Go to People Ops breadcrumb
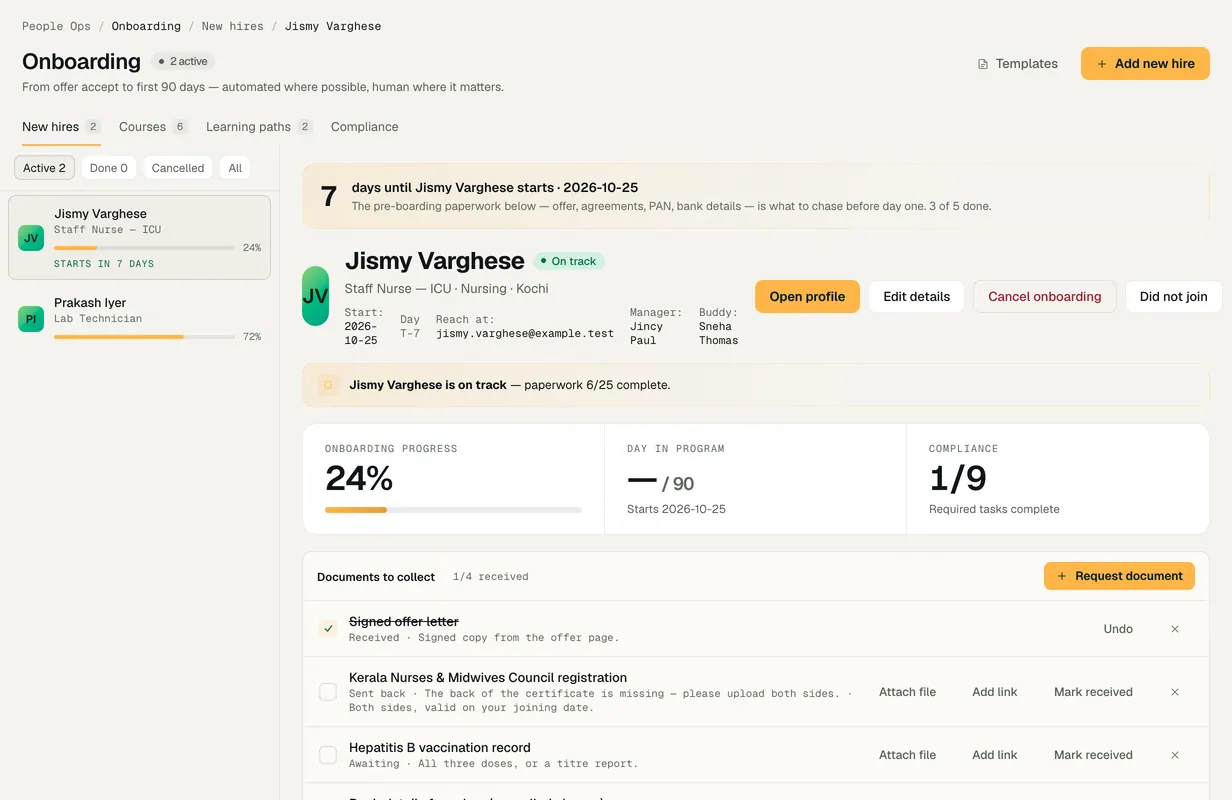This screenshot has width=1232, height=800. pos(56,26)
